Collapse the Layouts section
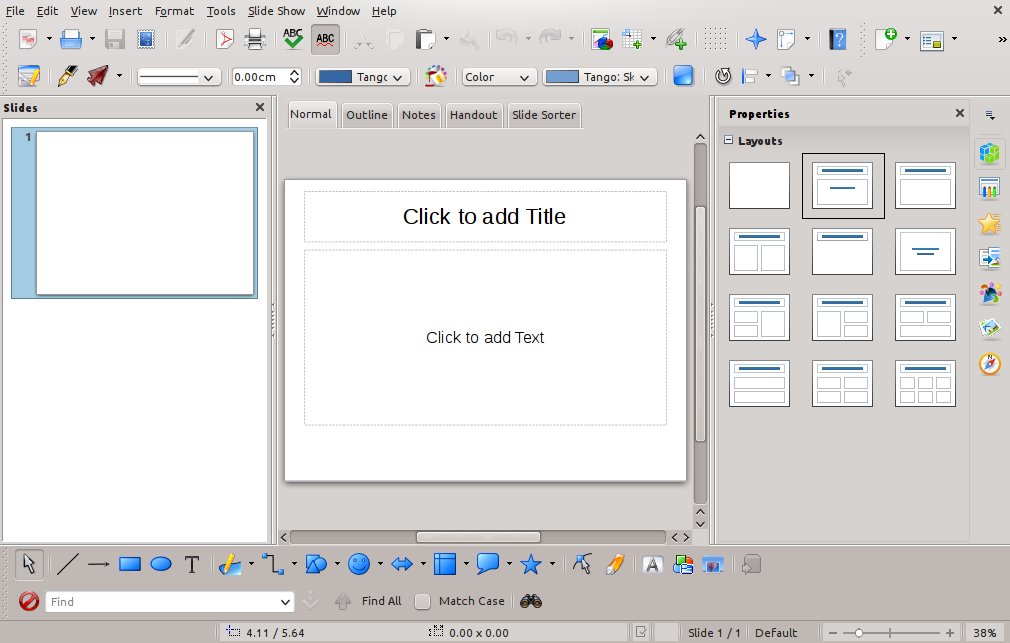Viewport: 1010px width, 643px height. tap(729, 141)
